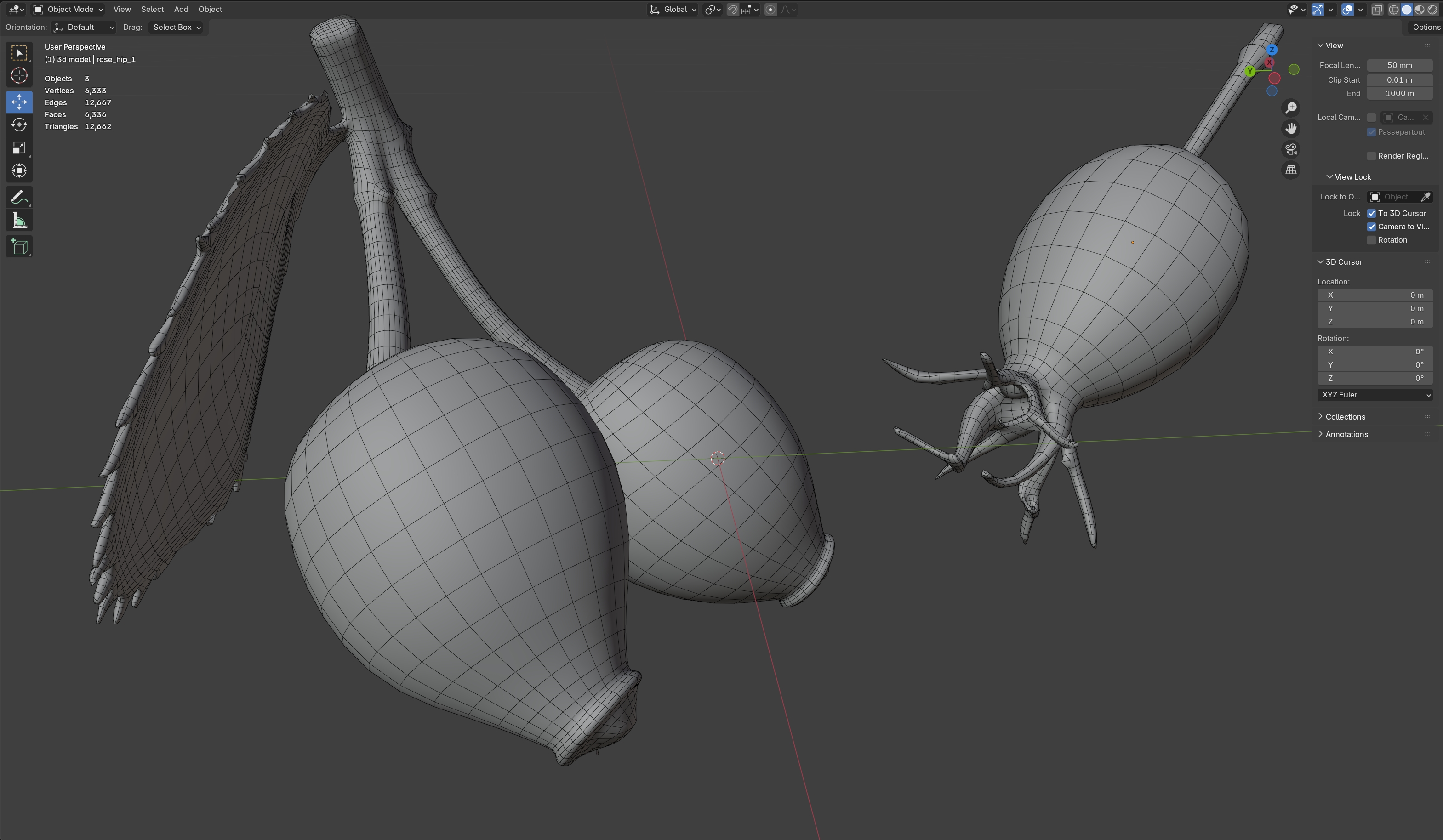The width and height of the screenshot is (1443, 840).
Task: Click the Add Cube tool
Action: tap(19, 247)
